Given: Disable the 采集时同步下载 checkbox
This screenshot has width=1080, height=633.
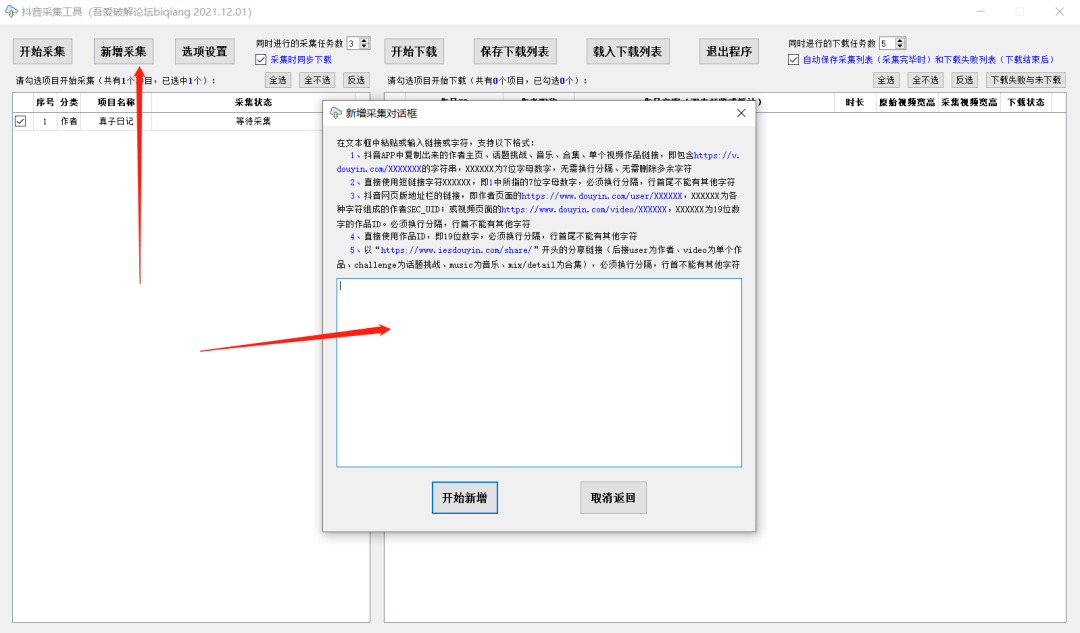Looking at the screenshot, I should (x=261, y=59).
